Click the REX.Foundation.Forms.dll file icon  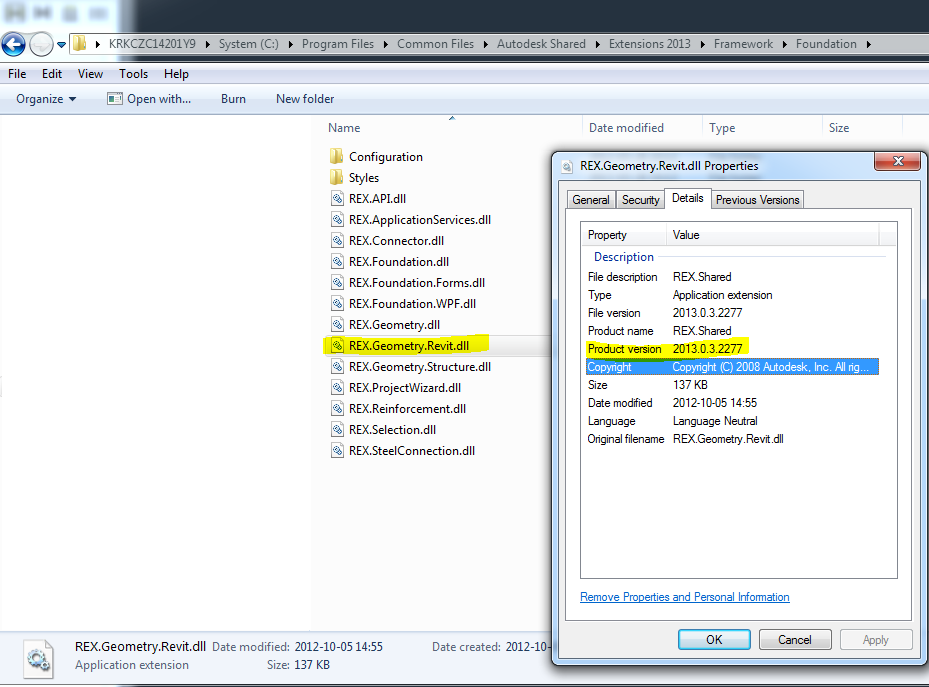tap(337, 282)
